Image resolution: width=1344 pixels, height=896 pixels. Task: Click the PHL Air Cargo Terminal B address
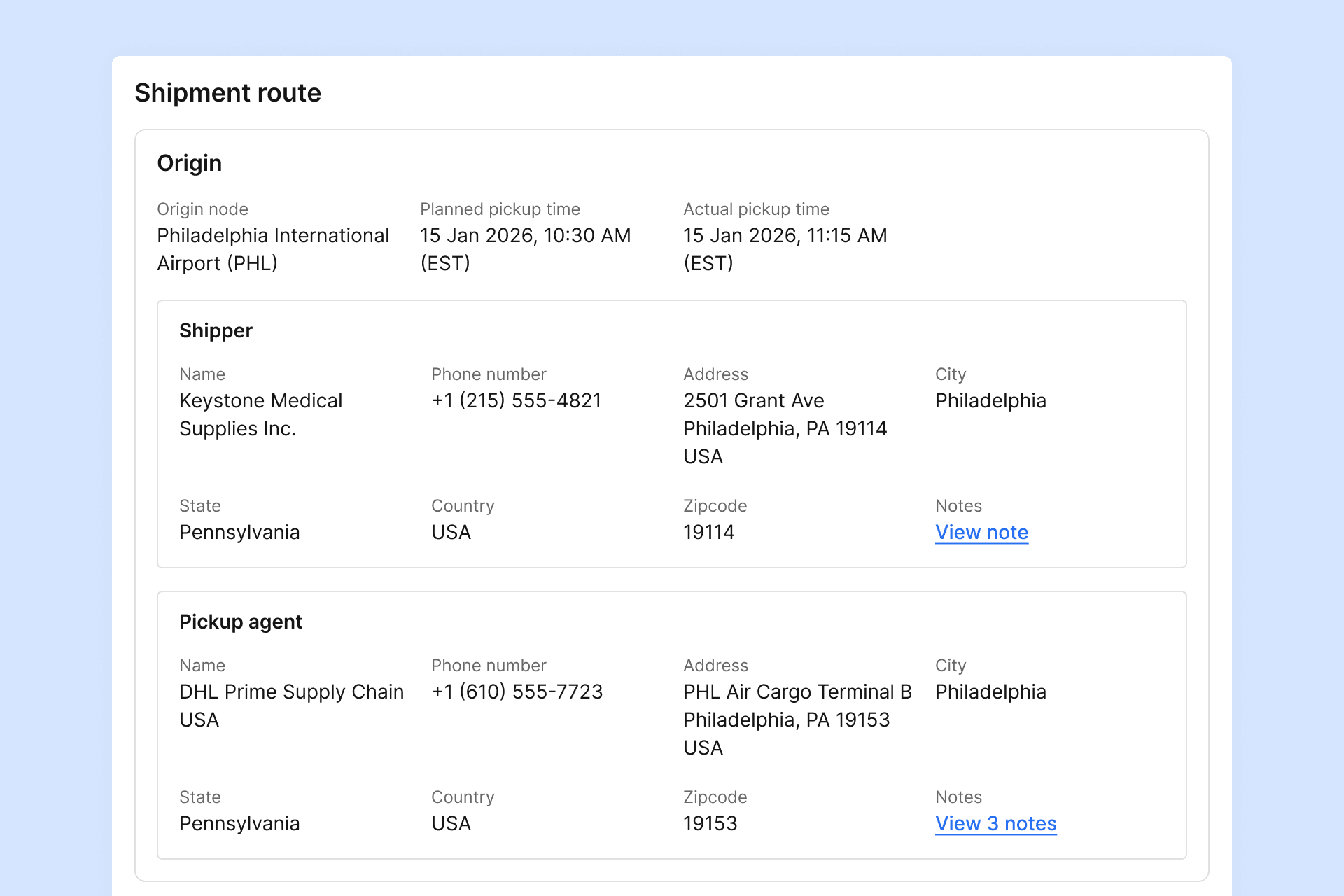(797, 692)
